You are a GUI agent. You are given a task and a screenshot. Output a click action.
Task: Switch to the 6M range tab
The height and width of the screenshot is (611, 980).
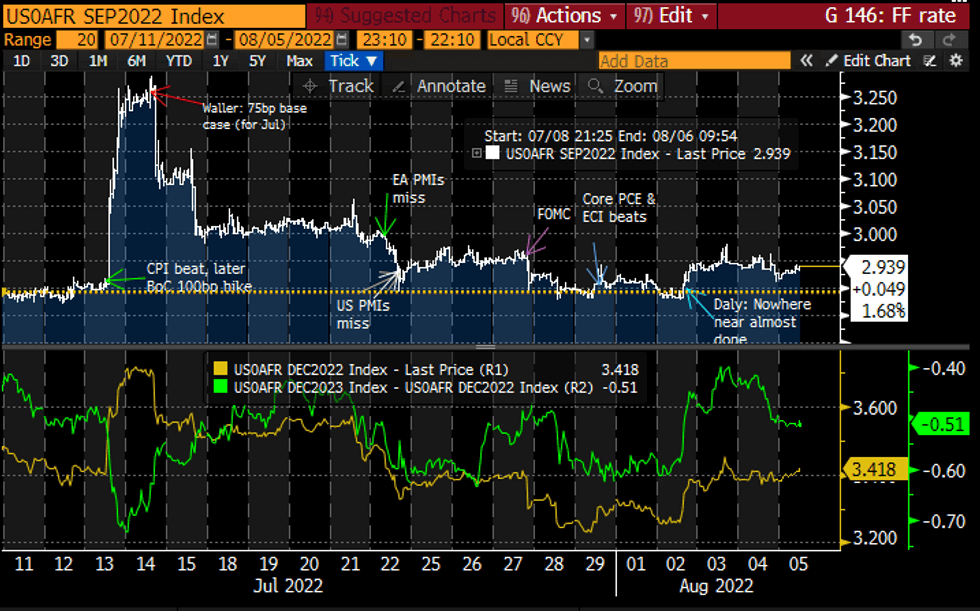pyautogui.click(x=138, y=61)
